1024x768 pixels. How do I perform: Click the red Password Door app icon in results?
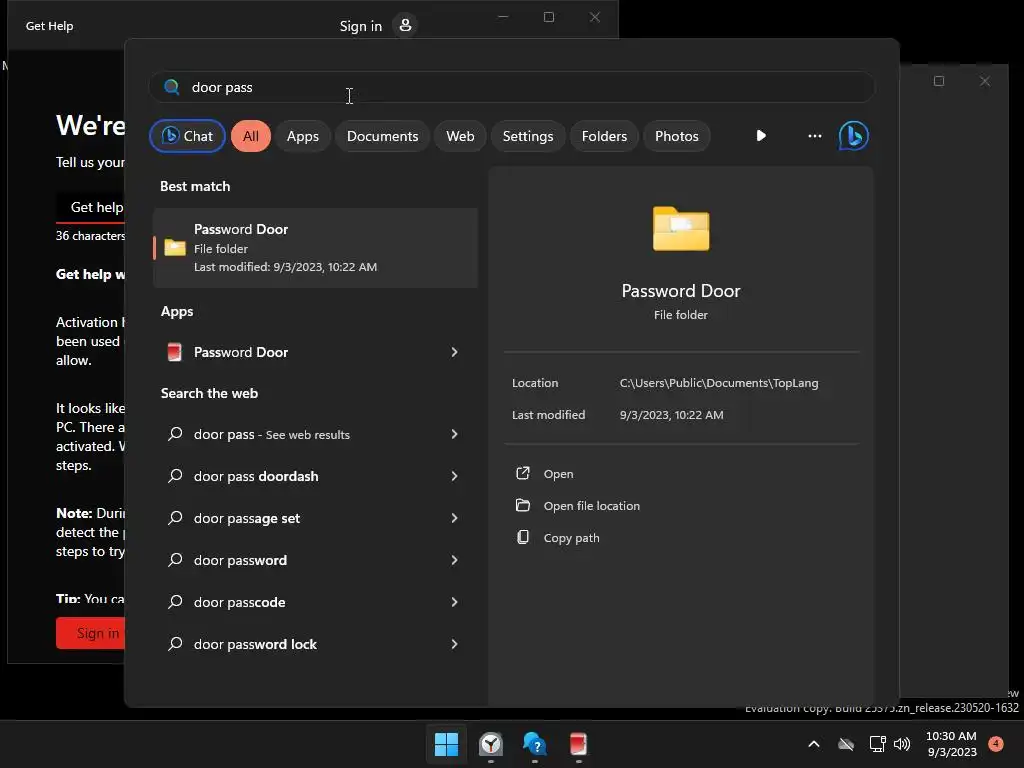pyautogui.click(x=174, y=352)
